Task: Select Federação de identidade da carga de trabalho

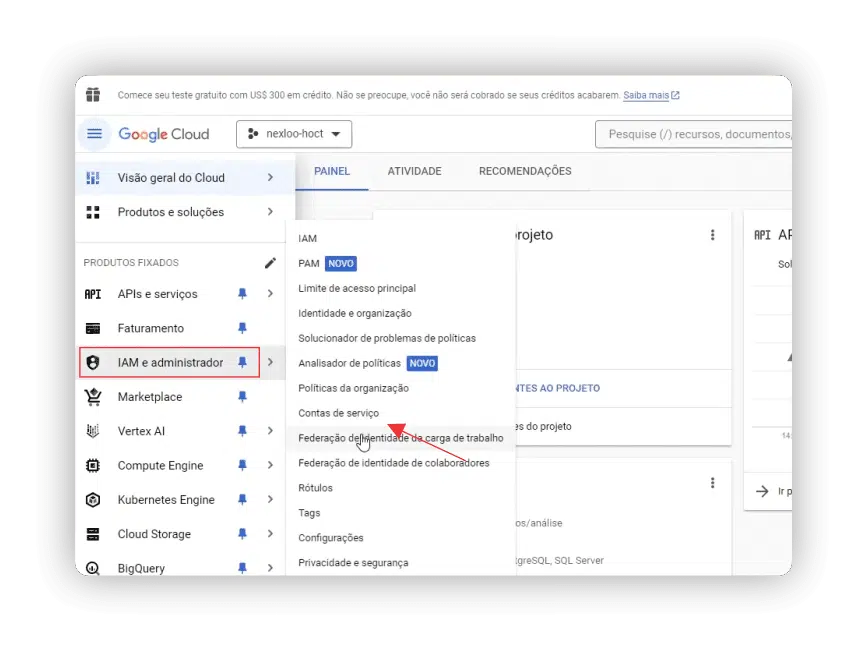Action: point(401,438)
